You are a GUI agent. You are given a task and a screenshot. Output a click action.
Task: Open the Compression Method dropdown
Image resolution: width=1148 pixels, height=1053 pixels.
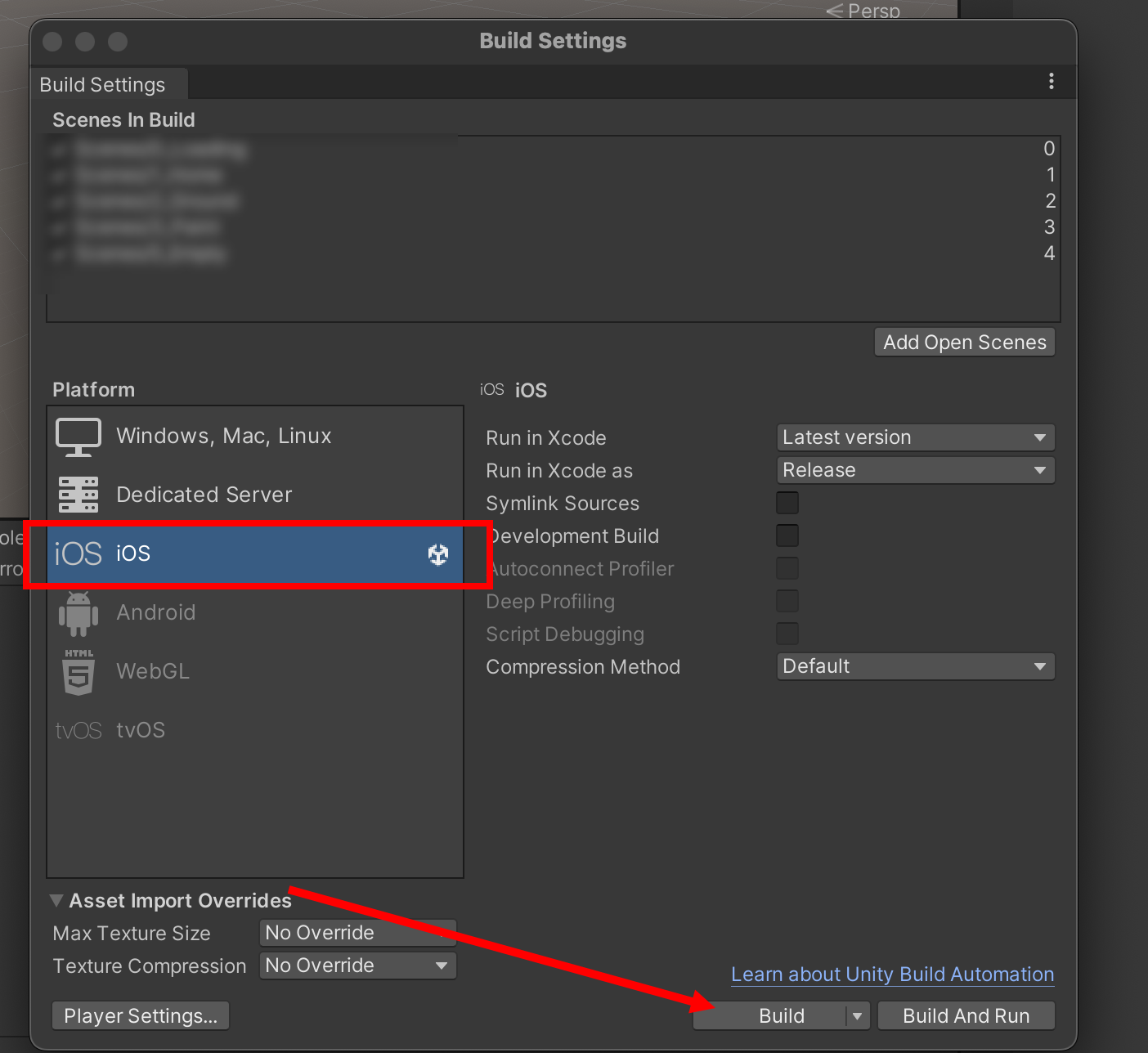pyautogui.click(x=916, y=666)
